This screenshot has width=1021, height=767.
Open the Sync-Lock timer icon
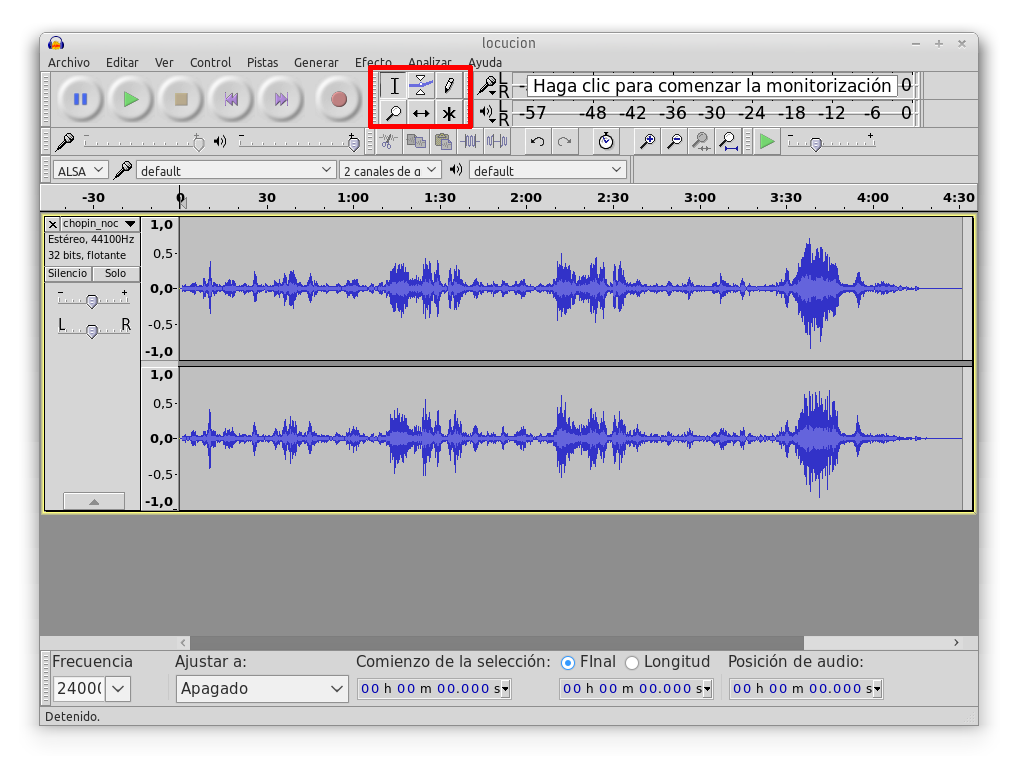[x=606, y=141]
